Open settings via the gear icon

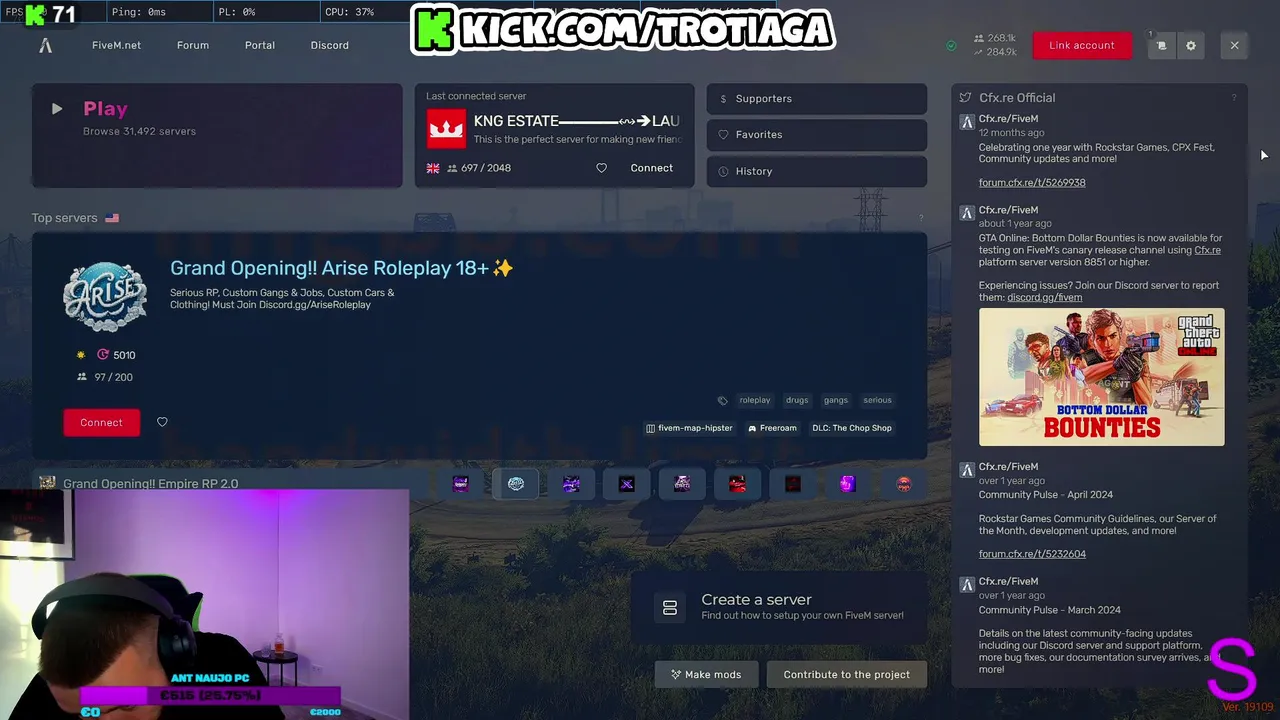coord(1190,45)
